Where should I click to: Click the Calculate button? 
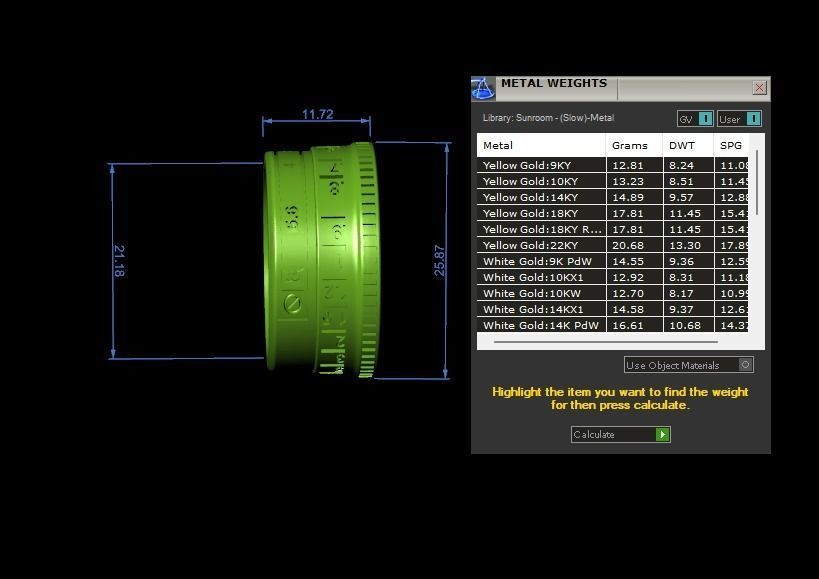pyautogui.click(x=621, y=434)
